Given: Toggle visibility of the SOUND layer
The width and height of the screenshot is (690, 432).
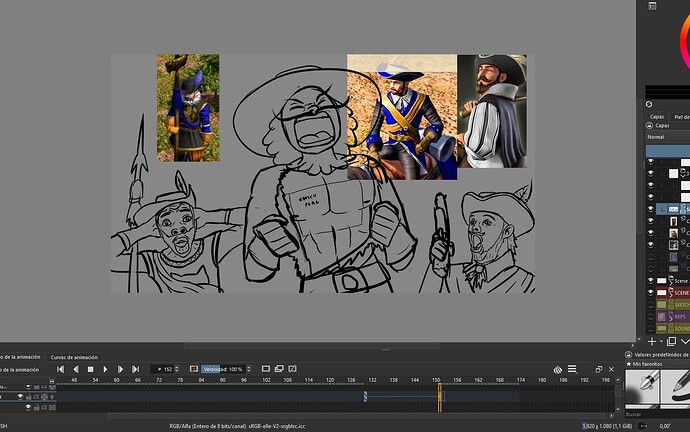Looking at the screenshot, I should (651, 328).
